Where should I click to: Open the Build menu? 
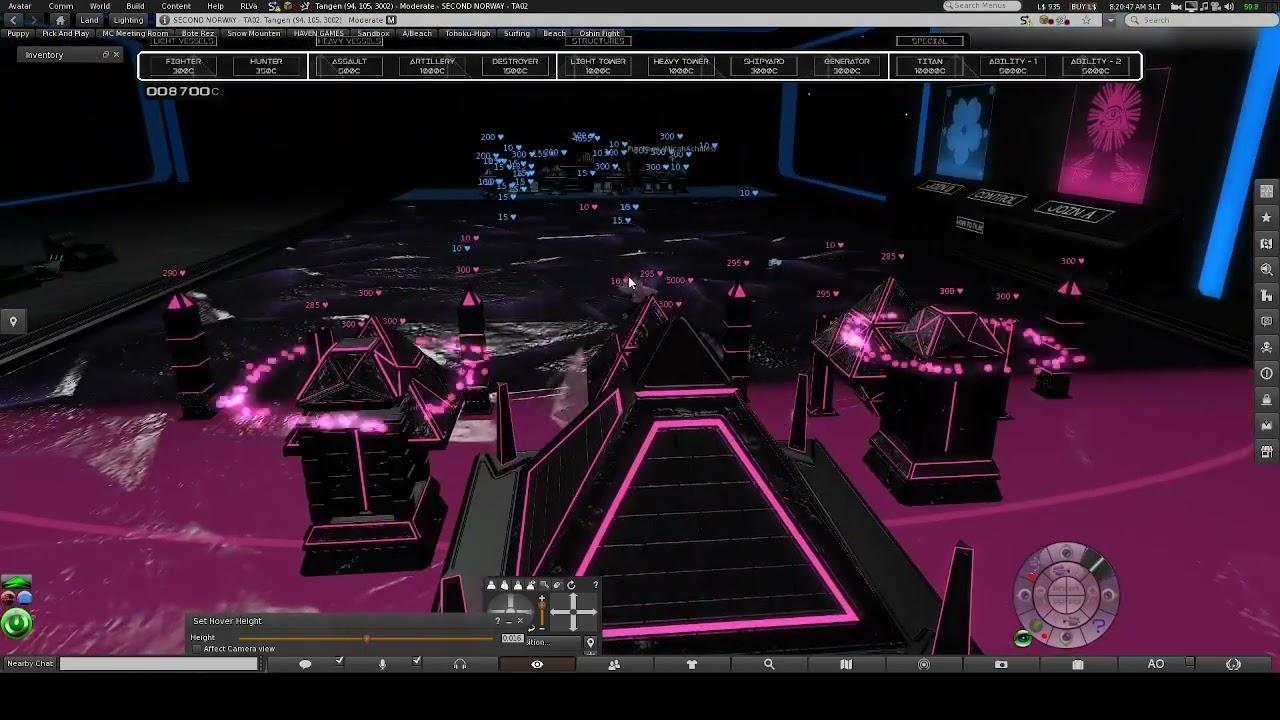click(x=135, y=6)
